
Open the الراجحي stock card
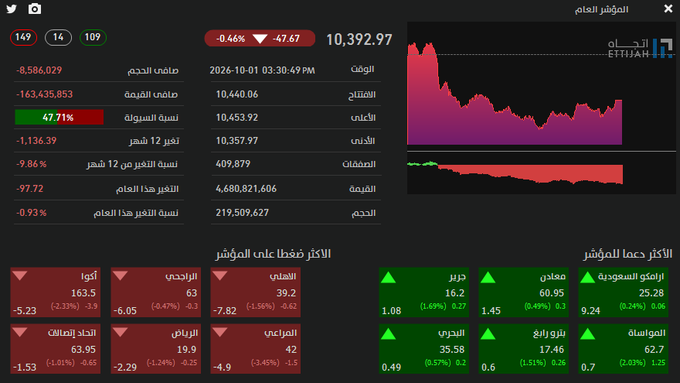(156, 292)
